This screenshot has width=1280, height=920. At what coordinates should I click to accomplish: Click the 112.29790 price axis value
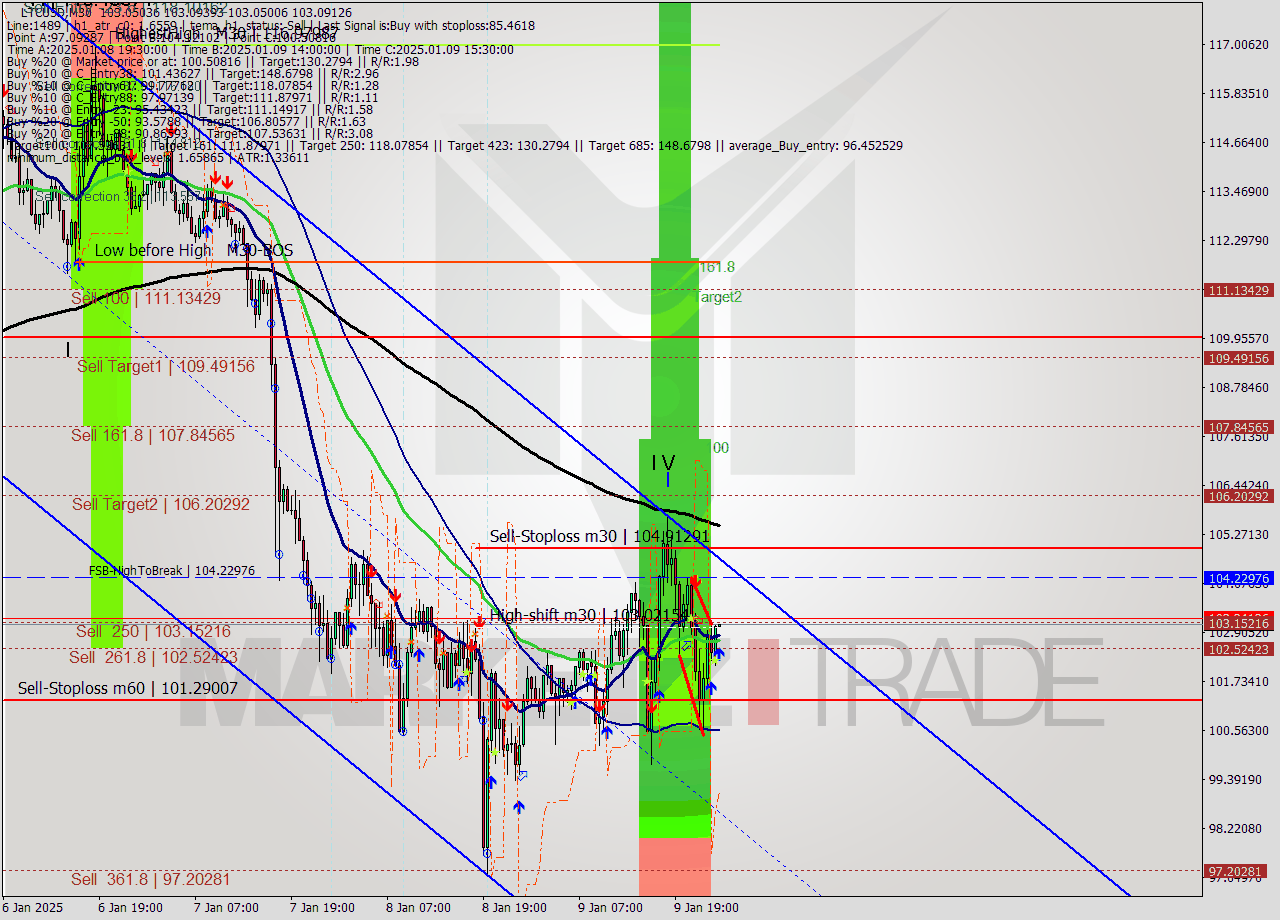(x=1239, y=240)
